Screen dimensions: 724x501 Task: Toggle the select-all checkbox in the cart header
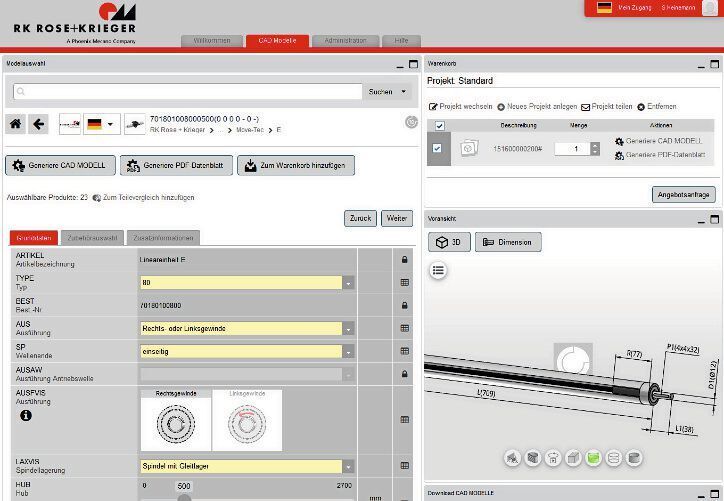[440, 126]
